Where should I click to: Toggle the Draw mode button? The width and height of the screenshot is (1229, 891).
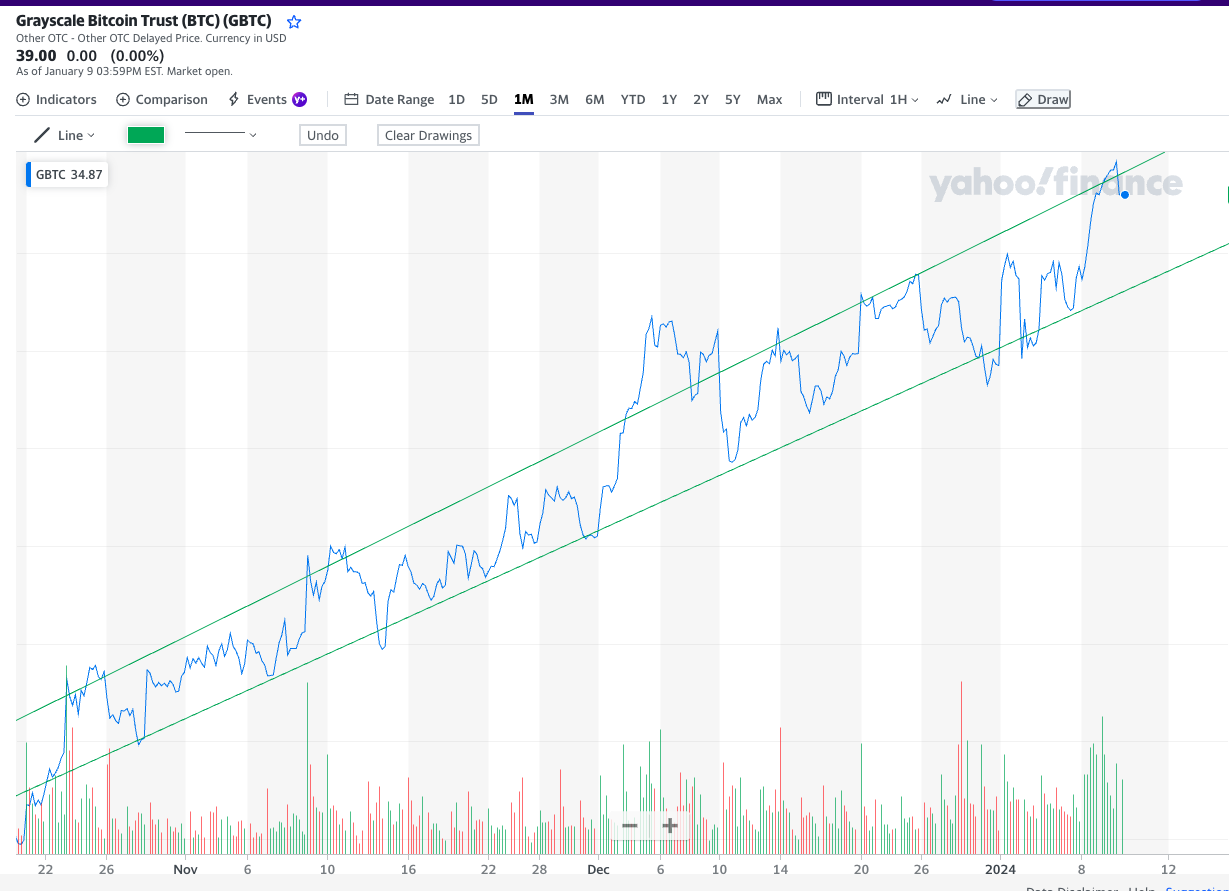click(x=1043, y=99)
